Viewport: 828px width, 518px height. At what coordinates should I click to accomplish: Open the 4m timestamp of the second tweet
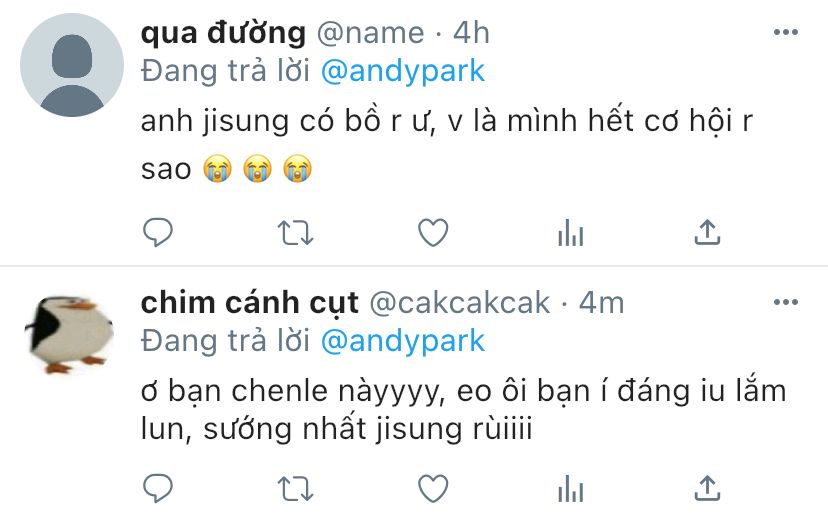601,303
